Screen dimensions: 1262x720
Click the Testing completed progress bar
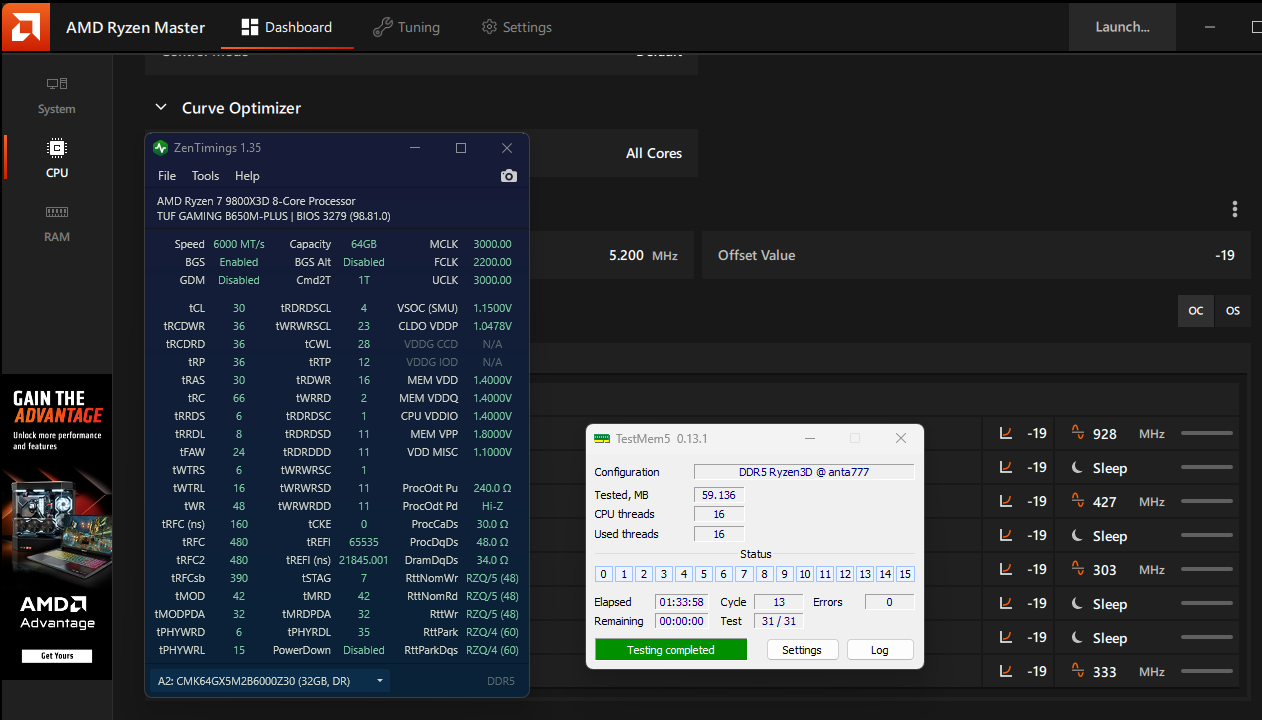point(671,650)
